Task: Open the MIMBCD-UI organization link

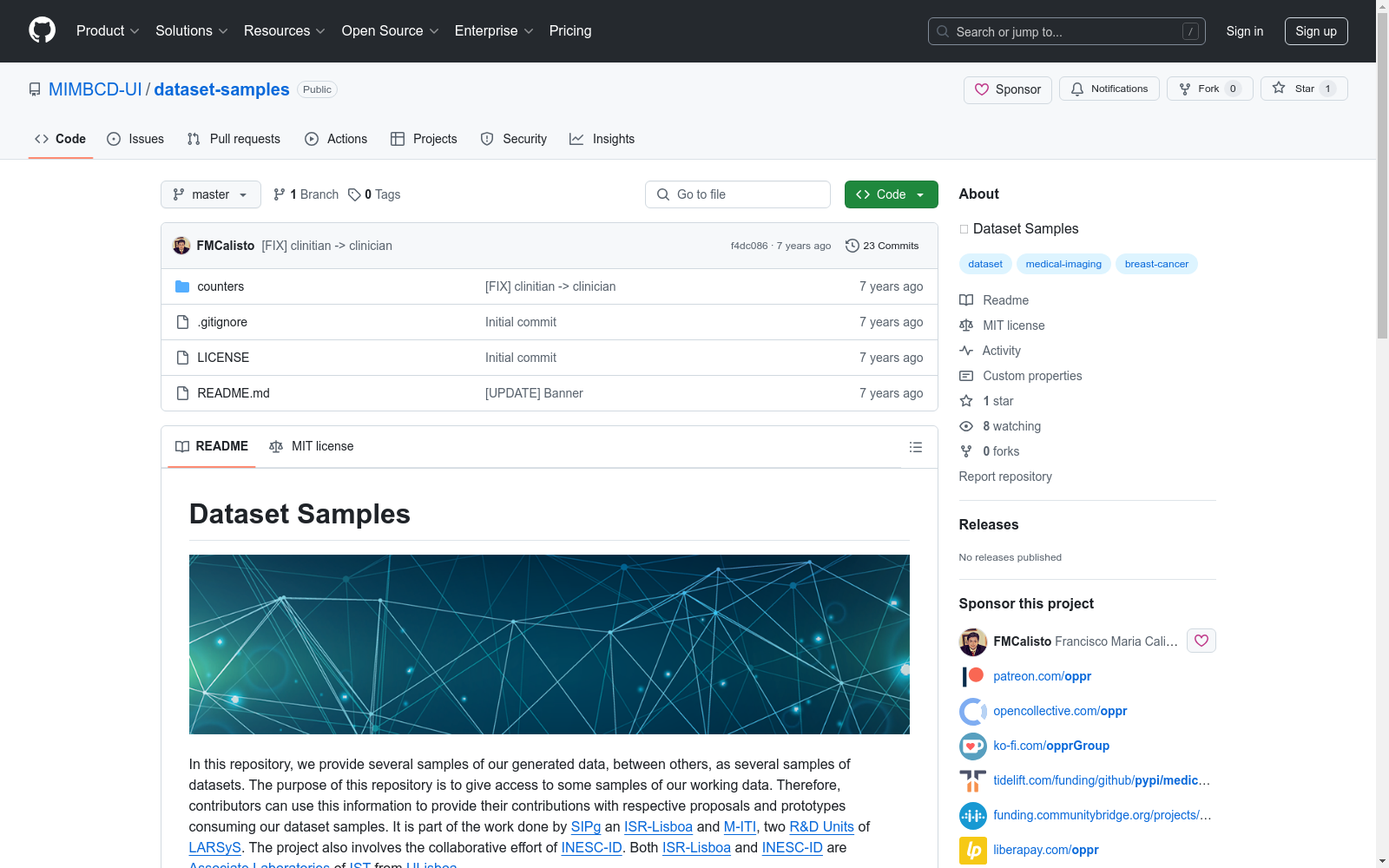Action: [x=95, y=89]
